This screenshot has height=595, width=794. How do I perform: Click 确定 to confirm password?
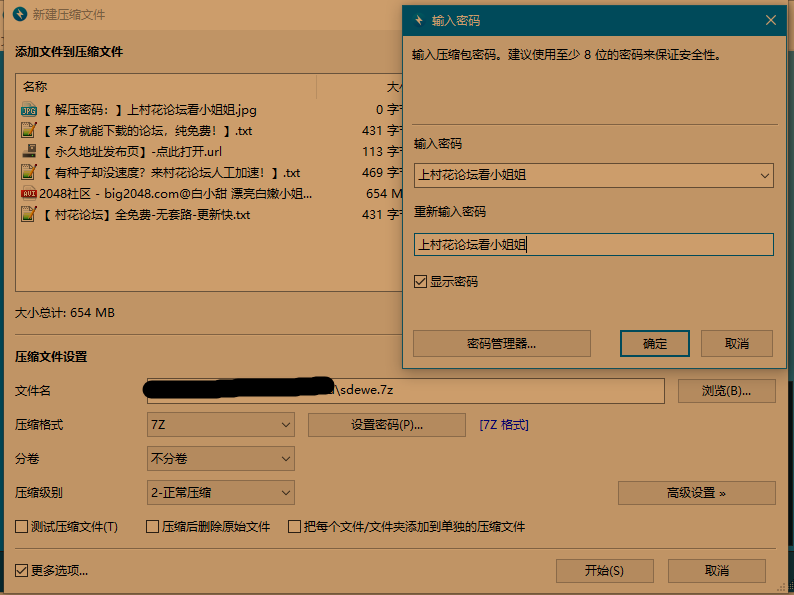click(x=655, y=344)
